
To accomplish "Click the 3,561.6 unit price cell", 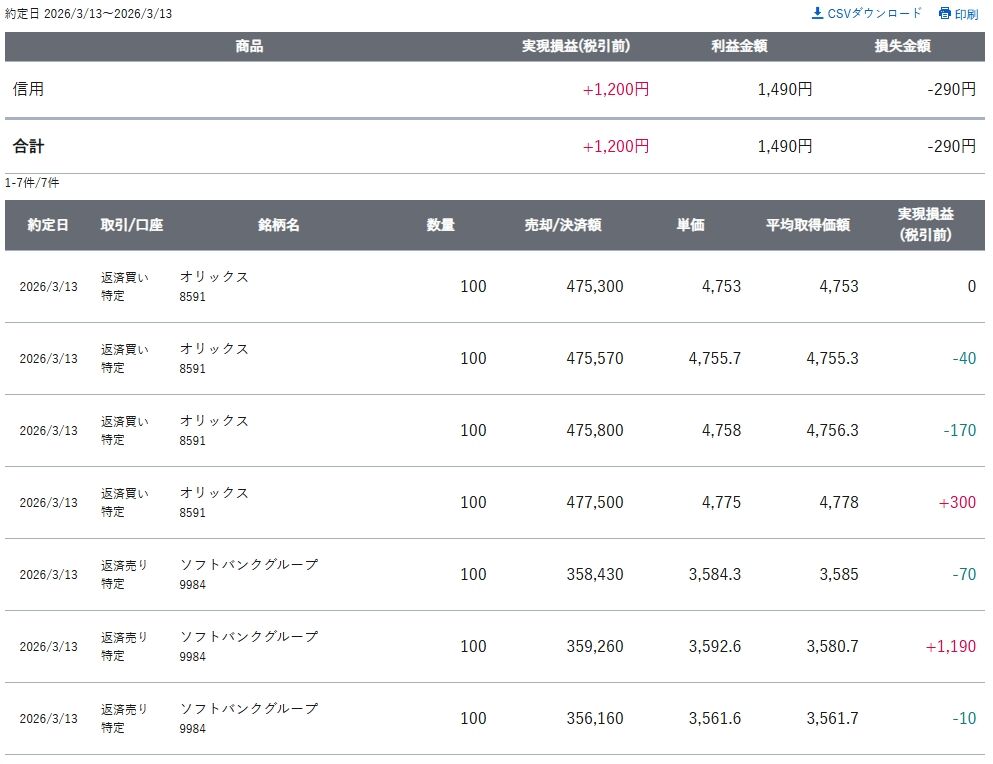I will coord(714,718).
